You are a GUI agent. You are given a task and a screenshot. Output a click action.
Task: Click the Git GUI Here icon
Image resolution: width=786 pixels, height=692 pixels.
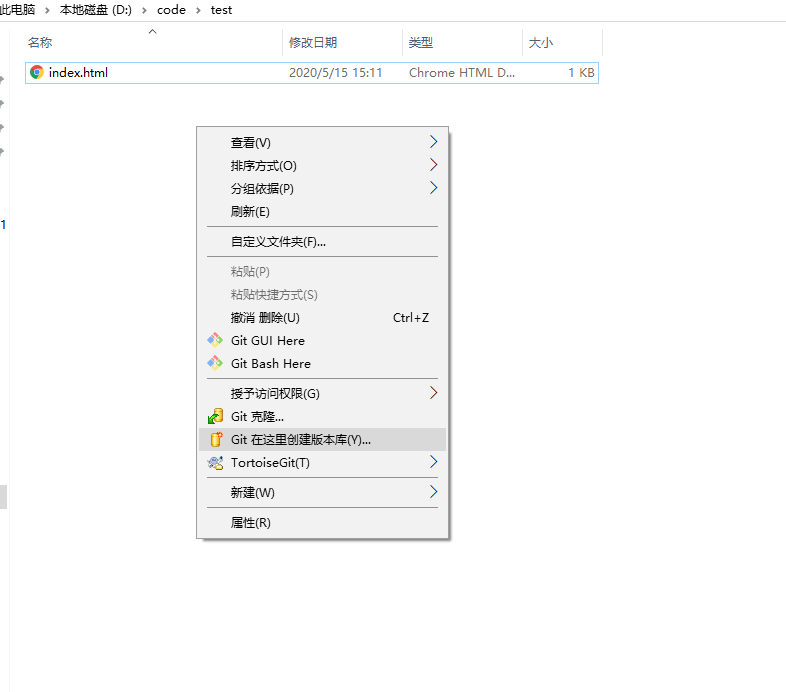(215, 340)
